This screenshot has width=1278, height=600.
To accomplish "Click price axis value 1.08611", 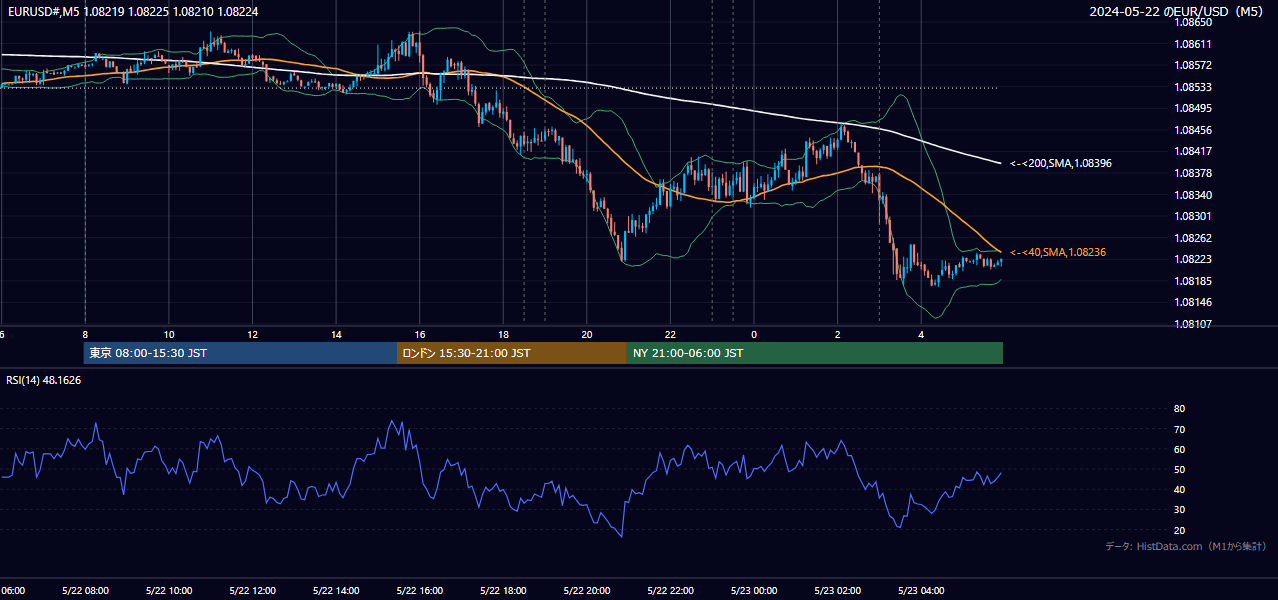I will 1193,44.
